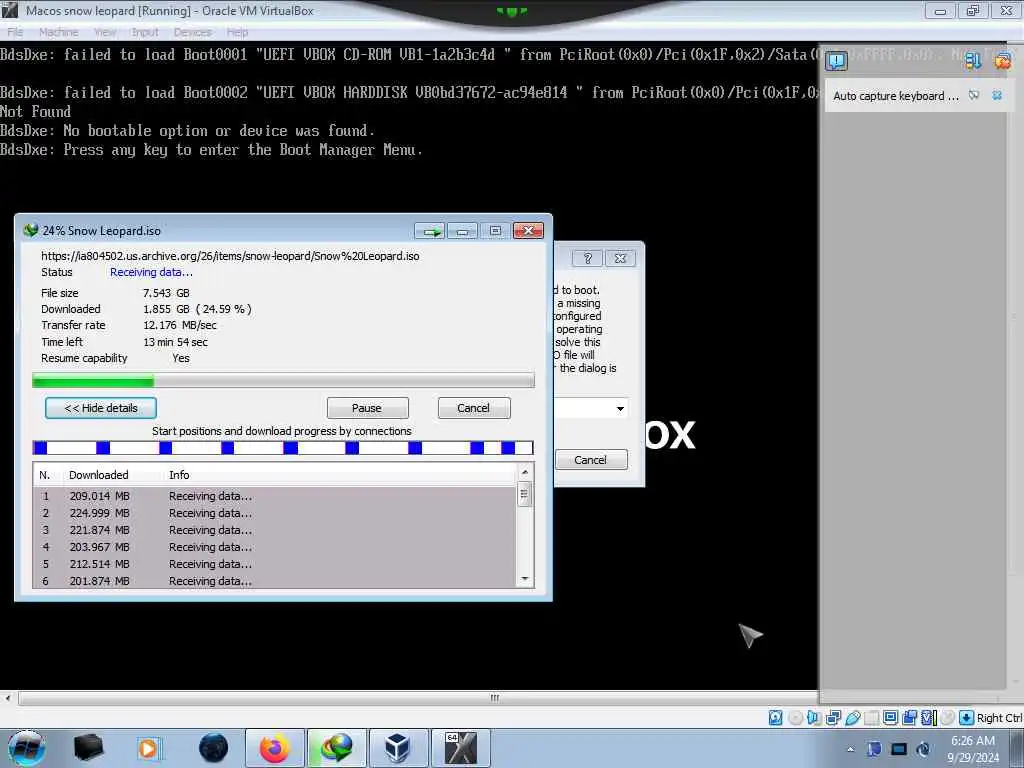The height and width of the screenshot is (768, 1024).
Task: Click the hide-forever icon on keyboard notification
Action: pos(974,95)
